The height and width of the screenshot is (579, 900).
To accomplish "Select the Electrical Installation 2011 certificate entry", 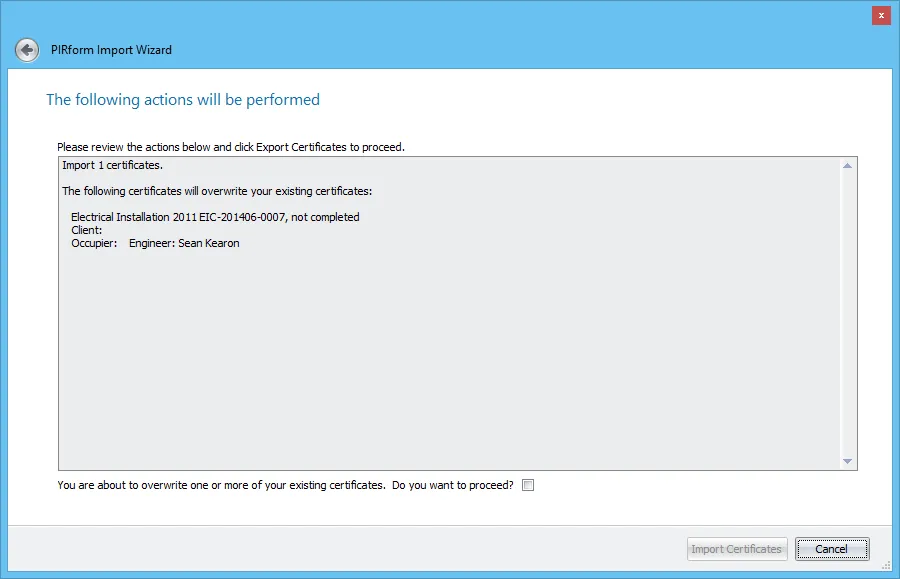I will 214,217.
